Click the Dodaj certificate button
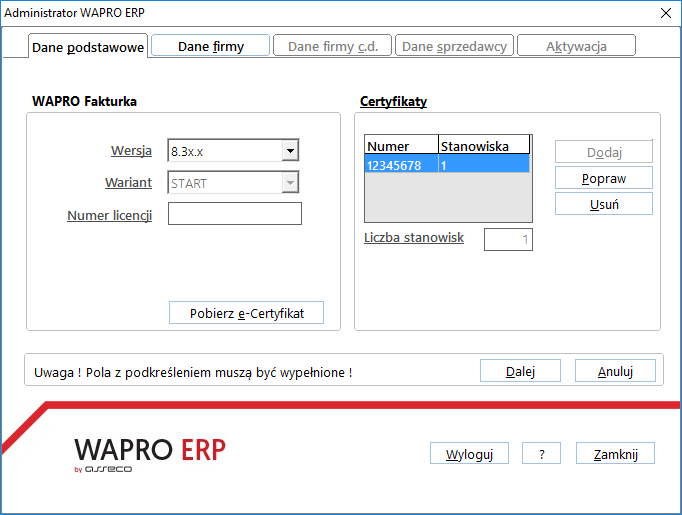This screenshot has height=515, width=682. (x=604, y=152)
